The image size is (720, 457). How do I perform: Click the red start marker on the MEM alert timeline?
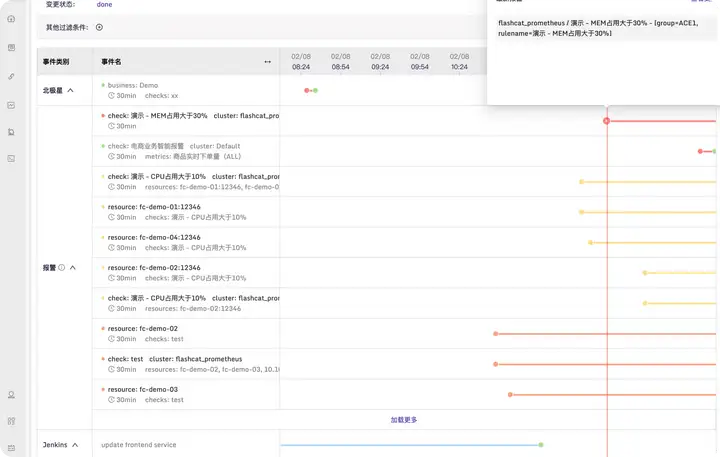(x=606, y=121)
